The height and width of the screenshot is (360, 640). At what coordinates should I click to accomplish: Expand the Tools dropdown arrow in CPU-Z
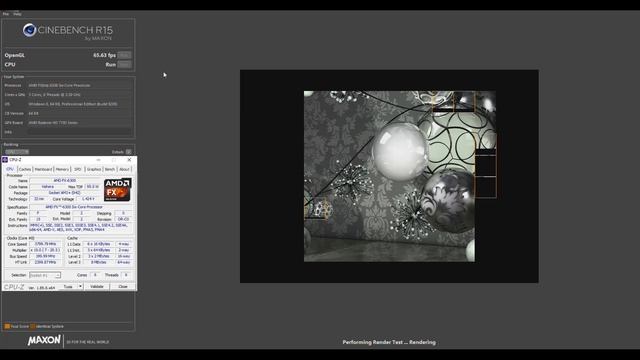pos(80,287)
